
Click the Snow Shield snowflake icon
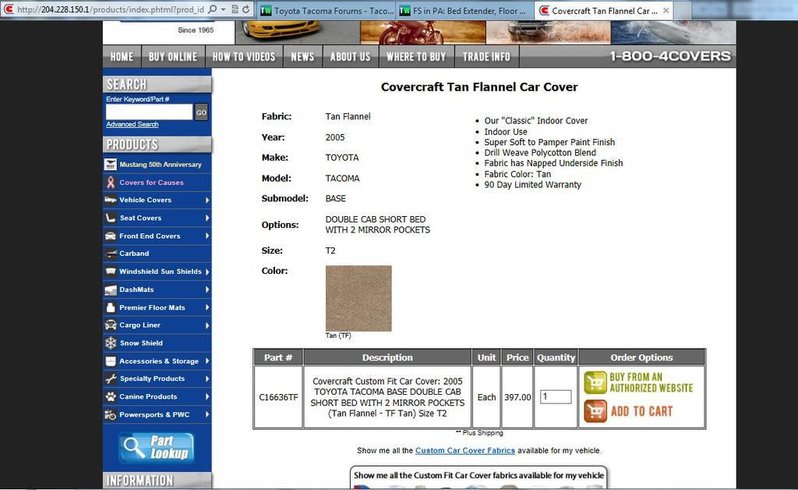(x=110, y=343)
